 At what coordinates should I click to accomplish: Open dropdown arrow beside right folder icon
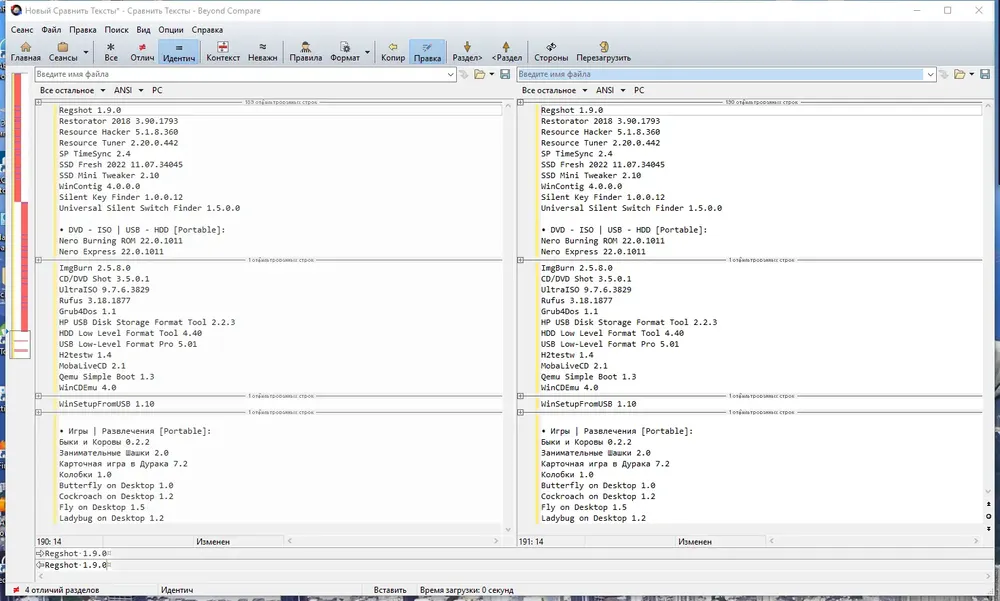point(972,75)
